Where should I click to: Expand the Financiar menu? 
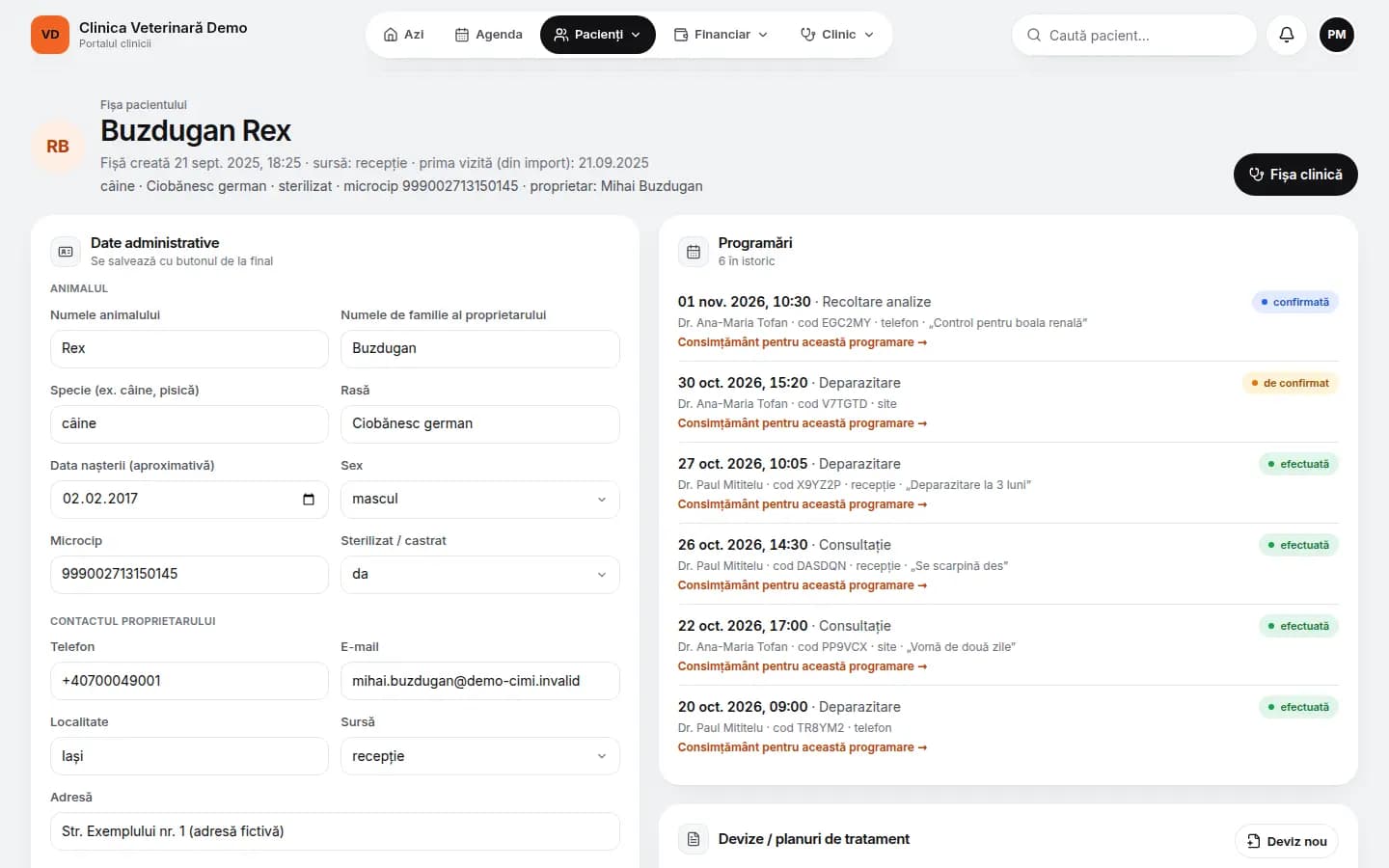tap(721, 35)
